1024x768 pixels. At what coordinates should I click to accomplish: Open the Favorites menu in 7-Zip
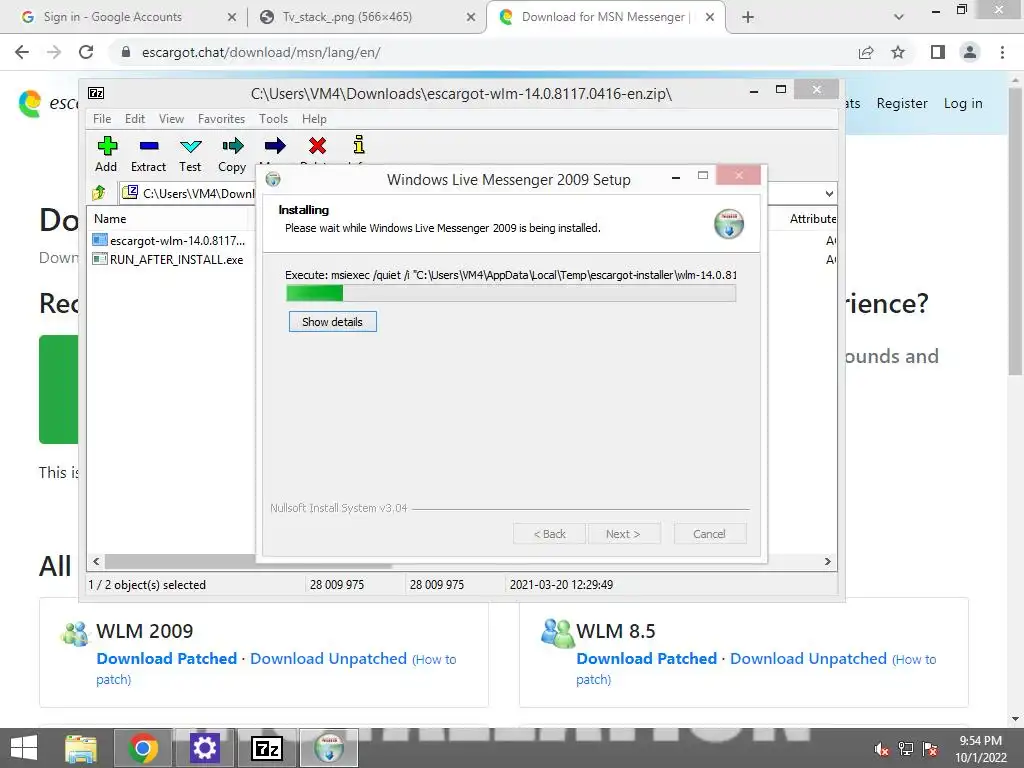221,119
